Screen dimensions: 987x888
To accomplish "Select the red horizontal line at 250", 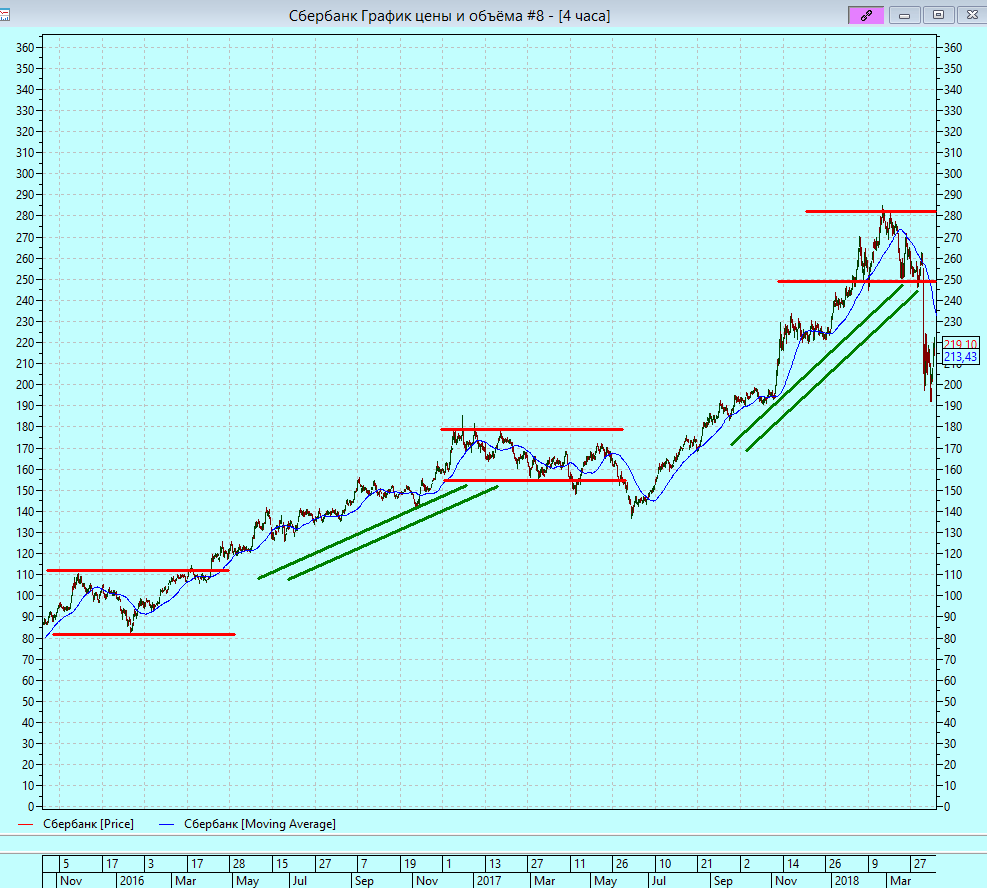I will click(x=857, y=281).
